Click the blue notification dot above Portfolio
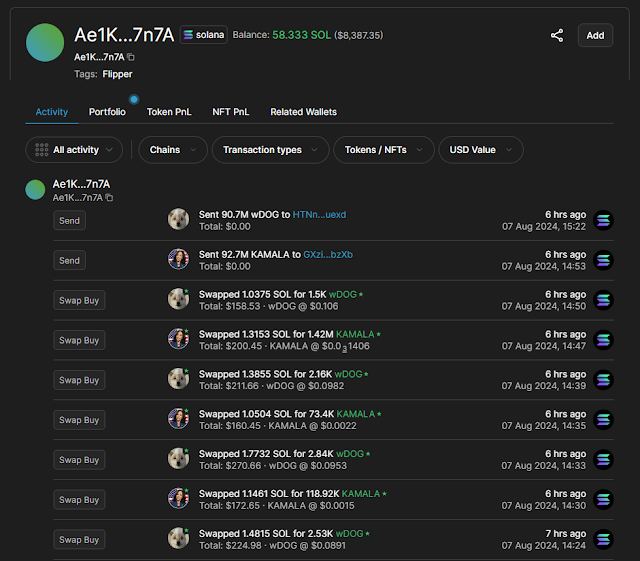The width and height of the screenshot is (640, 561). 134,99
